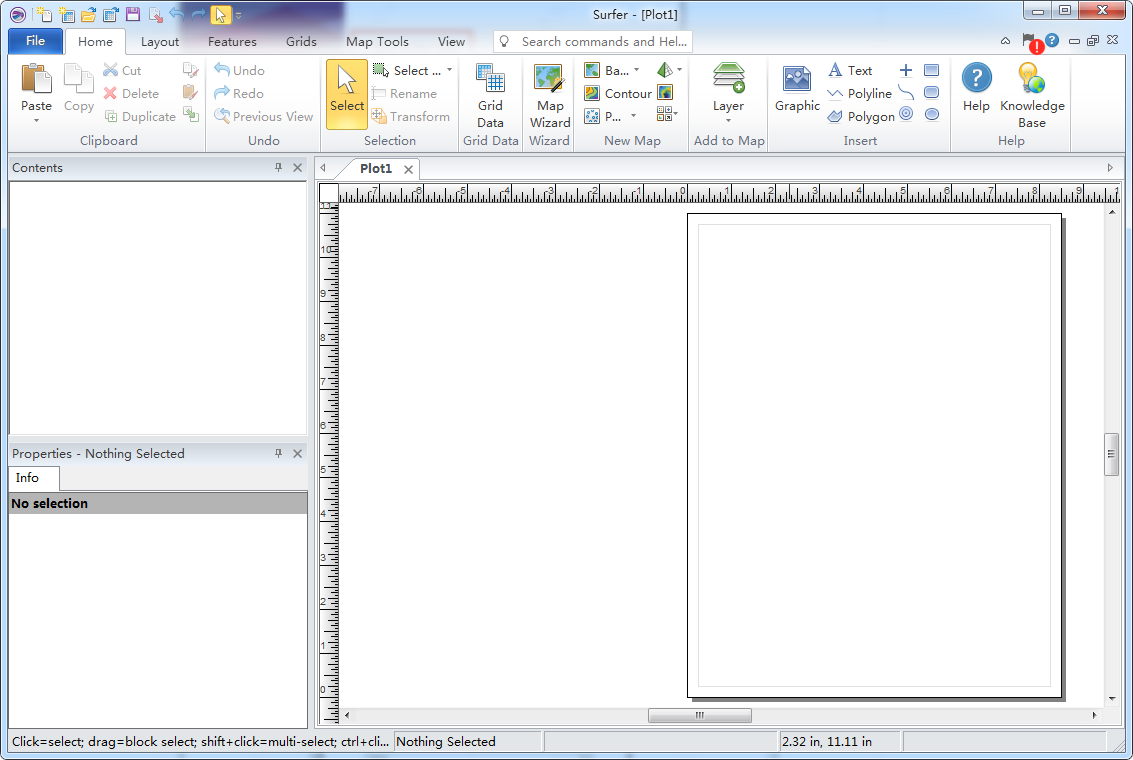
Task: Open Help from the ribbon
Action: [x=976, y=88]
